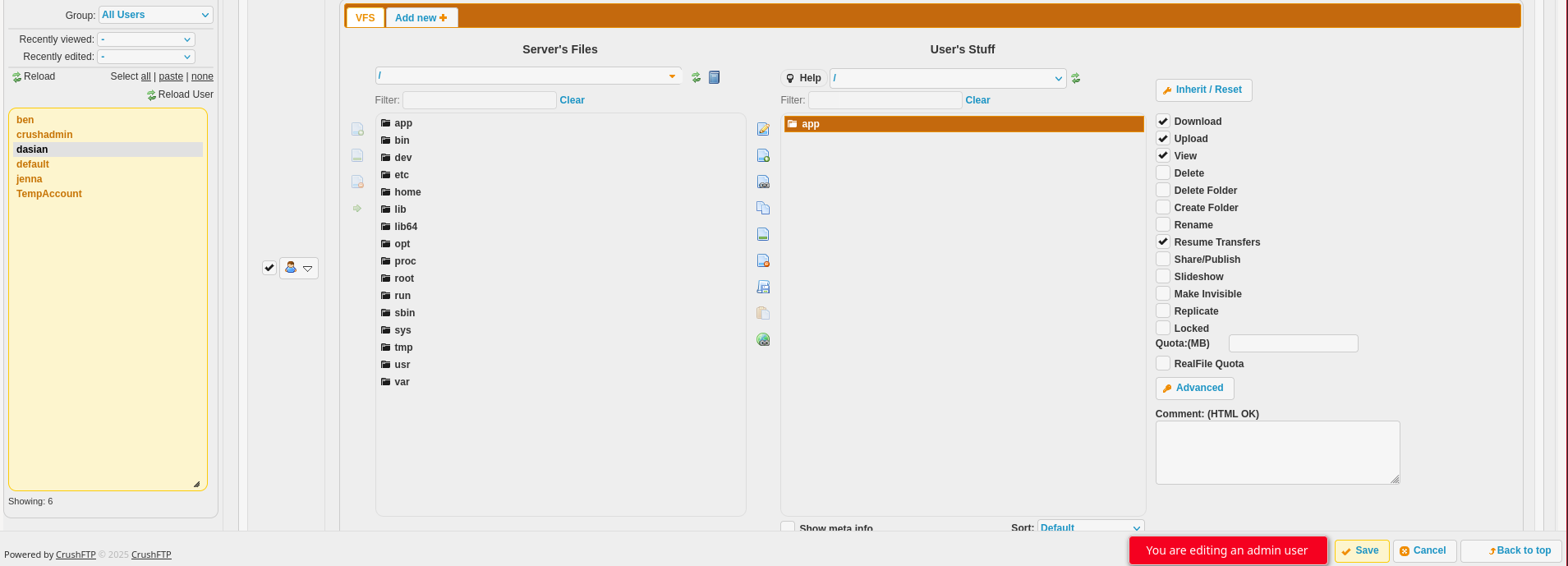Screen dimensions: 1568x566
Task: Open the Add new tab
Action: [x=421, y=18]
